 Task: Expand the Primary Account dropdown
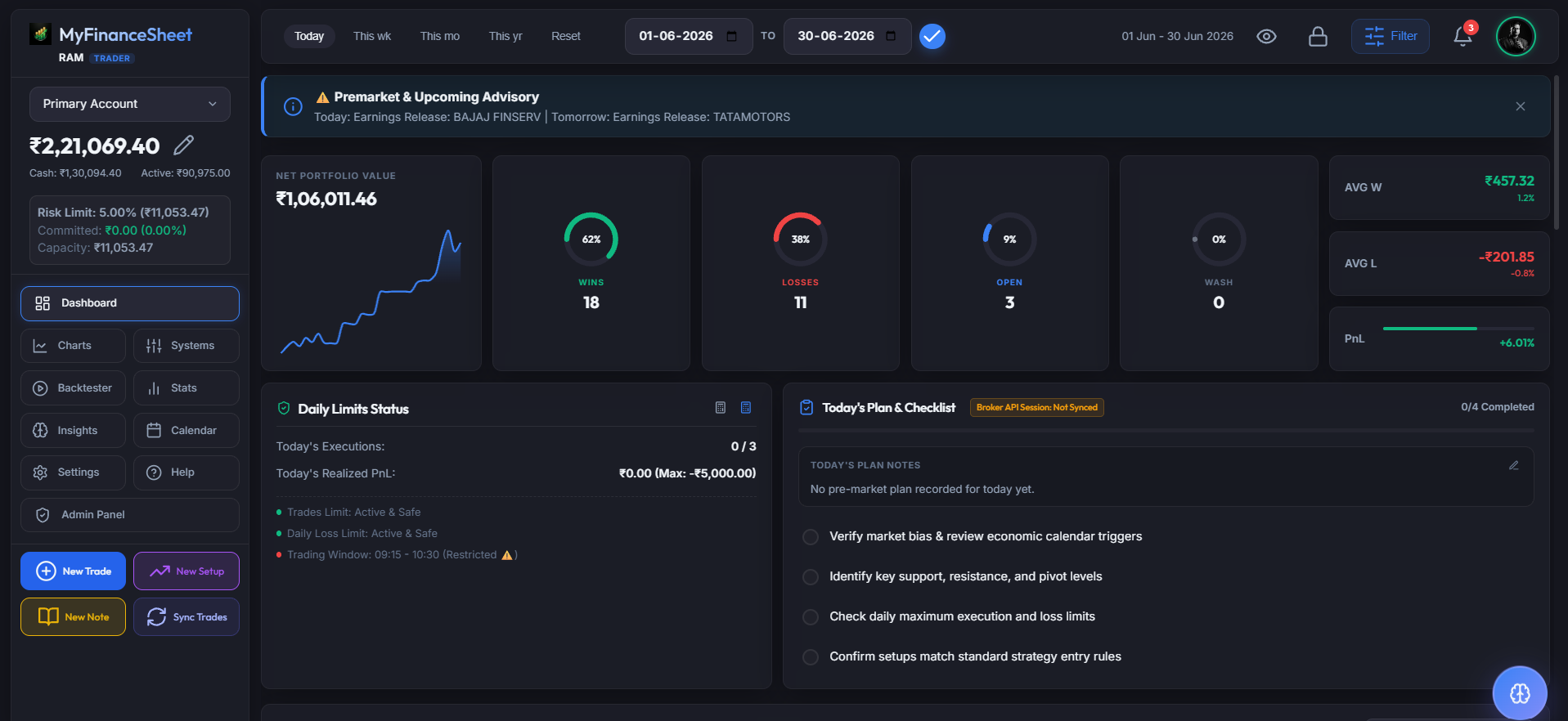130,104
